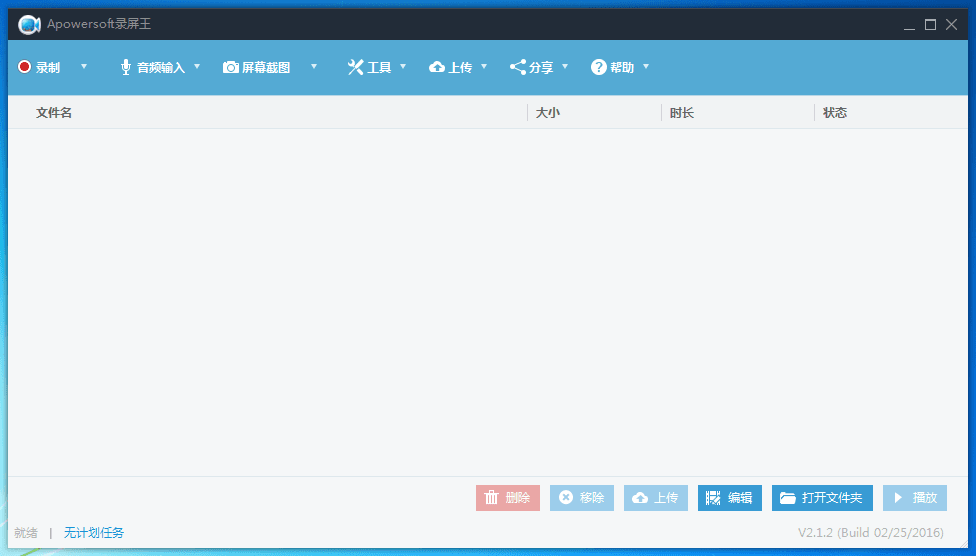Click the question mark help icon

599,67
